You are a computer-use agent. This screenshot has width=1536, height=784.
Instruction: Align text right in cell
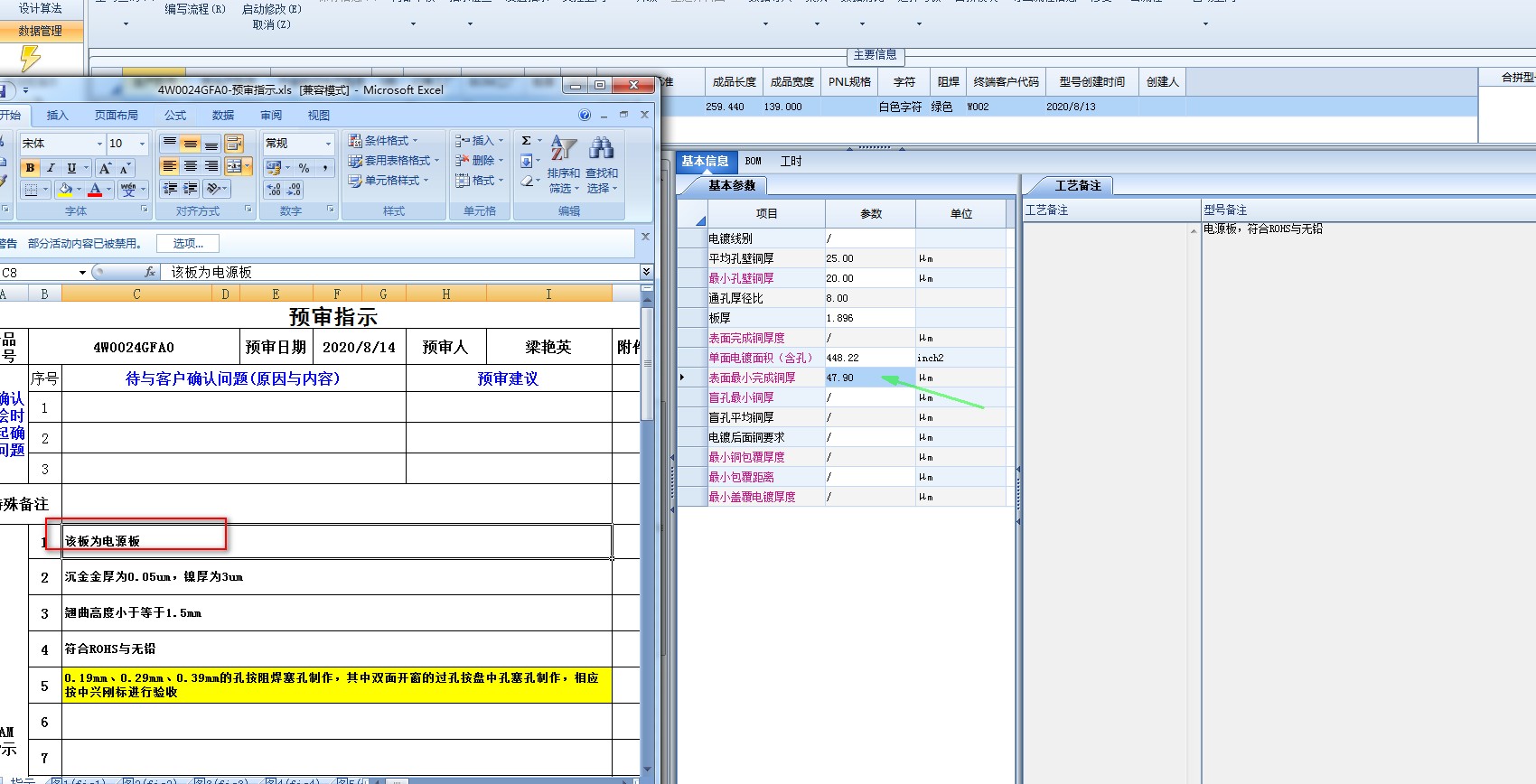tap(211, 166)
